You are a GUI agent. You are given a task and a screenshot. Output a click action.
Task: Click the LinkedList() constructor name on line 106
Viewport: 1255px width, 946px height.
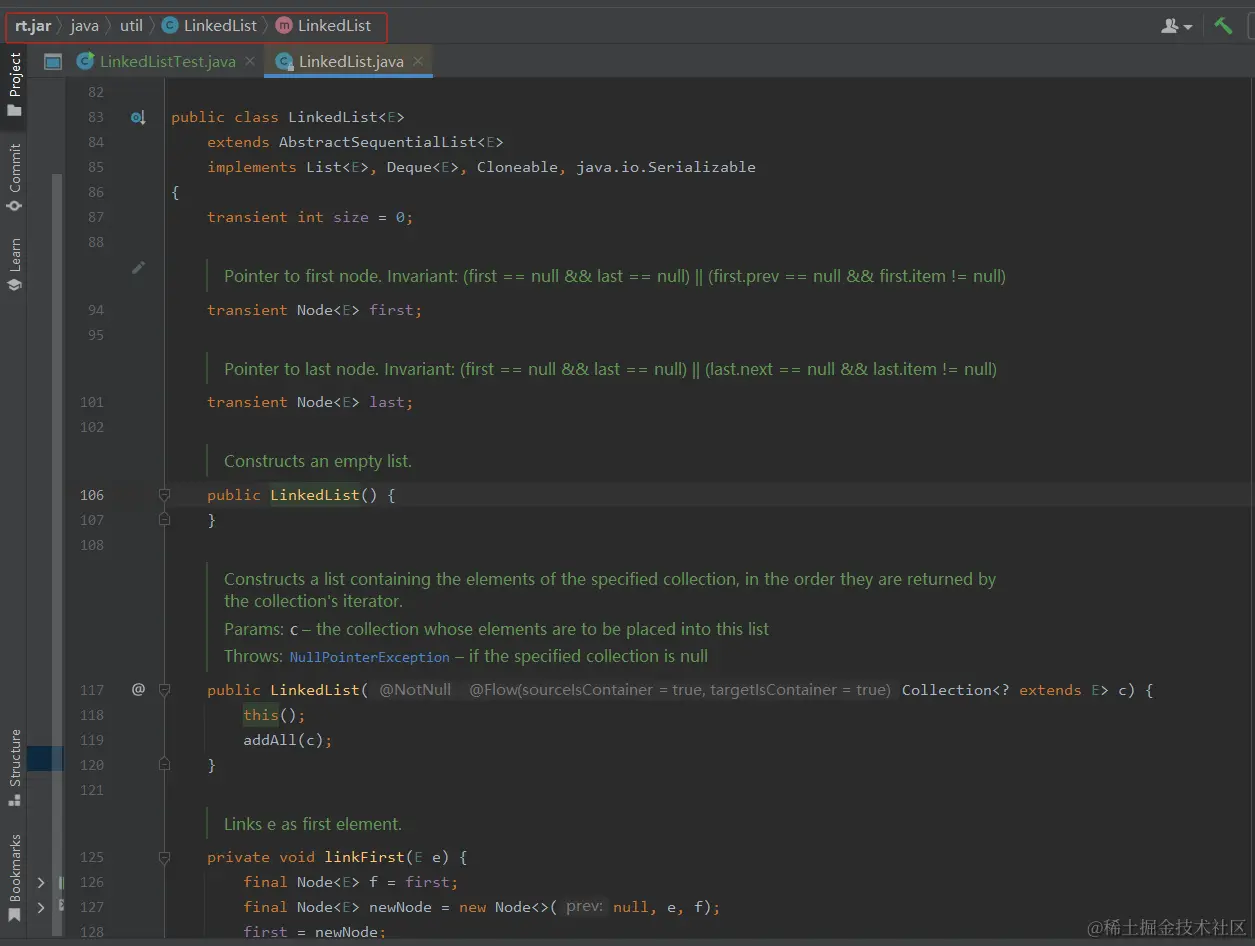coord(315,495)
